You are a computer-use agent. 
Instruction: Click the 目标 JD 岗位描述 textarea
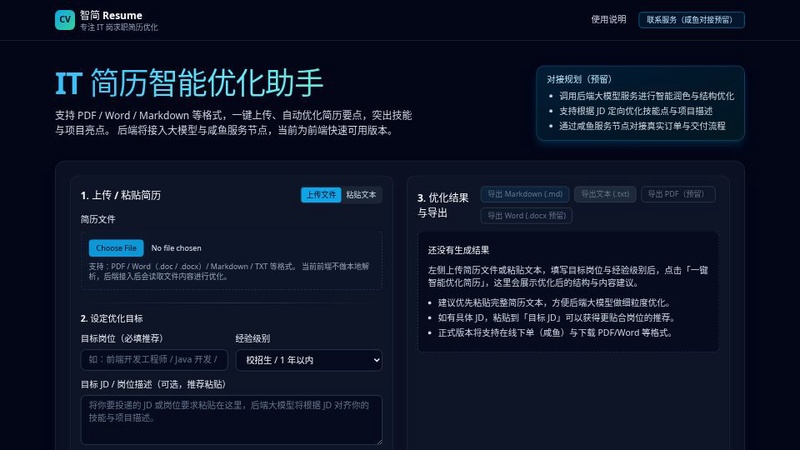[231, 420]
